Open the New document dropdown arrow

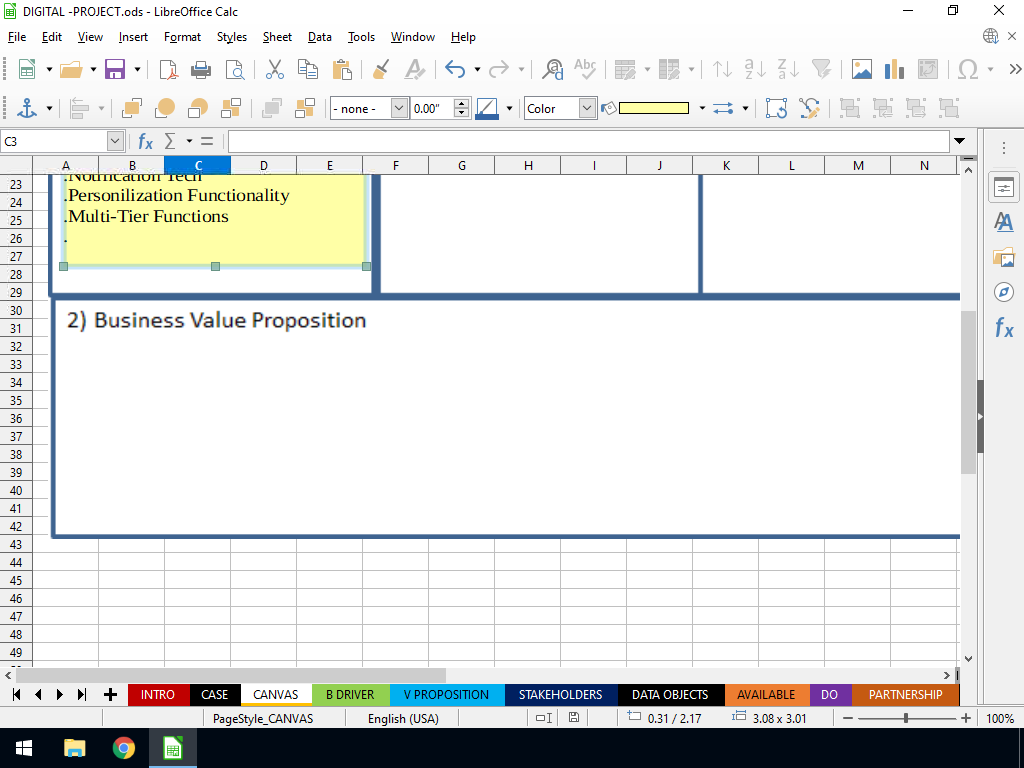49,69
